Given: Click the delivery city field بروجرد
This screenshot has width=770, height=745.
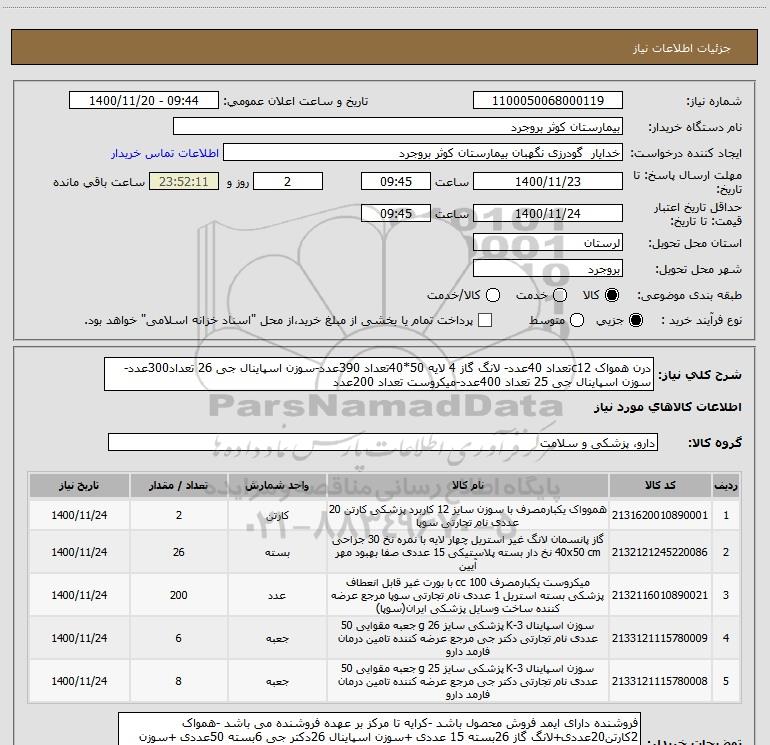Looking at the screenshot, I should pyautogui.click(x=548, y=269).
